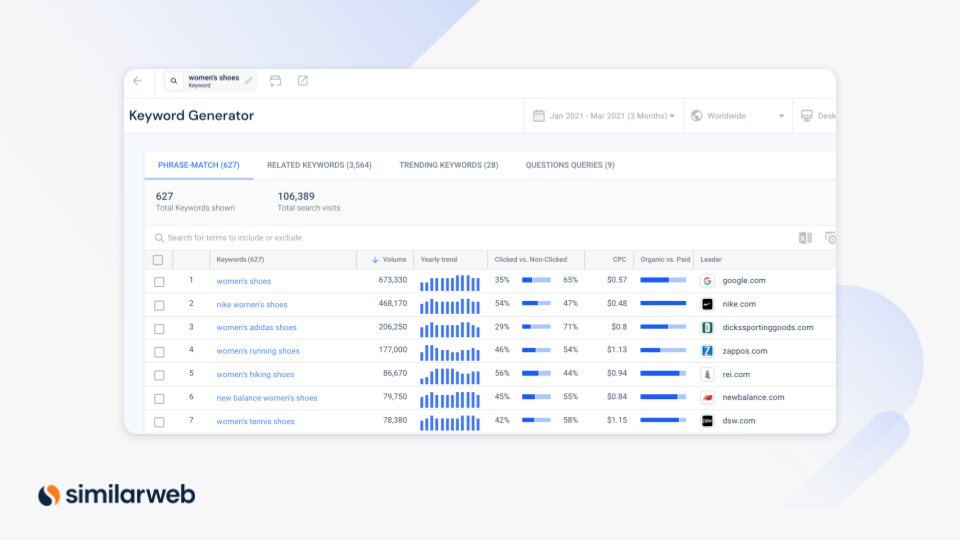Viewport: 960px width, 540px height.
Task: Open the women's tennis shoes link
Action: click(x=255, y=421)
